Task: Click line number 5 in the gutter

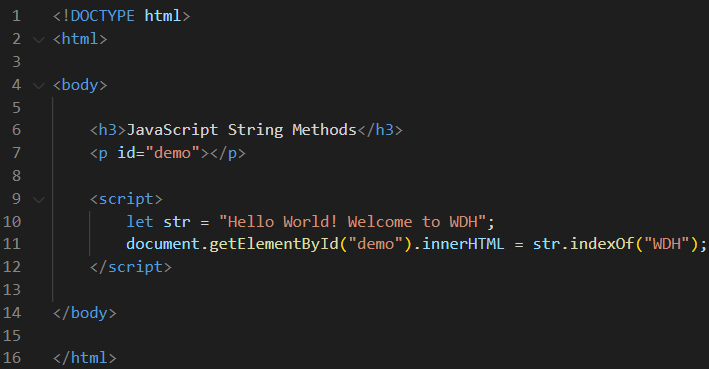Action: click(16, 108)
